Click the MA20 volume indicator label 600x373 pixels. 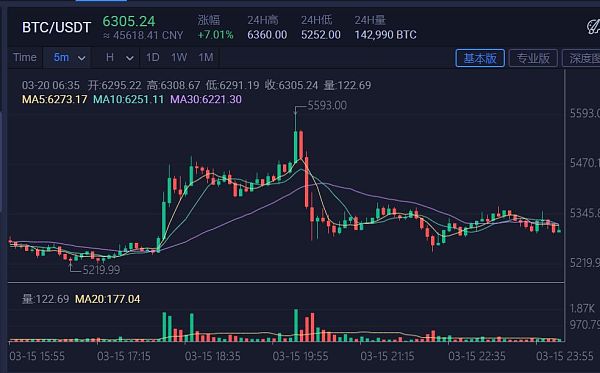(x=108, y=299)
